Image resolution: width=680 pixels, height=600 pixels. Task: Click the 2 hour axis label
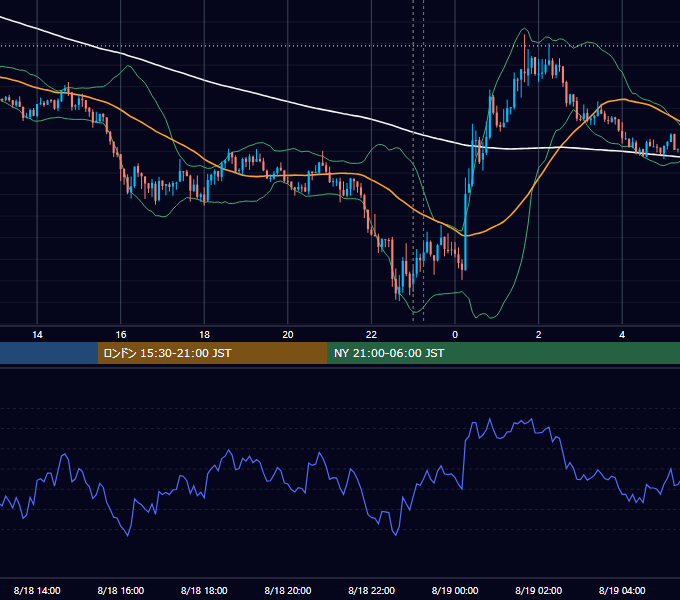click(539, 335)
